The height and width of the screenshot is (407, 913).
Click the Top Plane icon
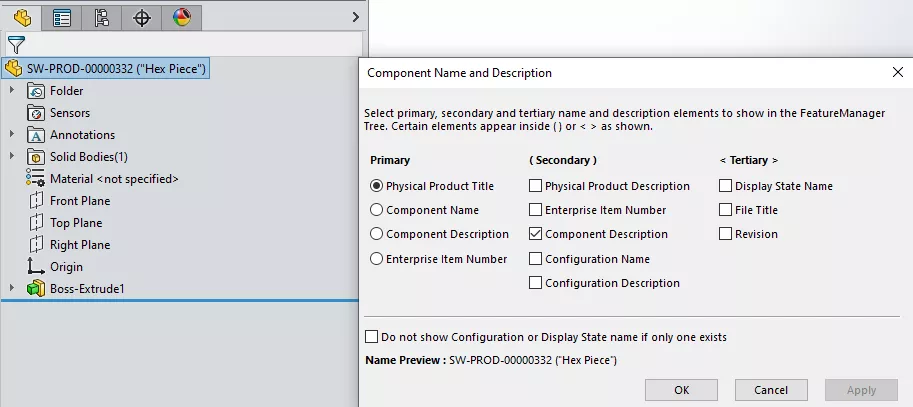[x=36, y=223]
